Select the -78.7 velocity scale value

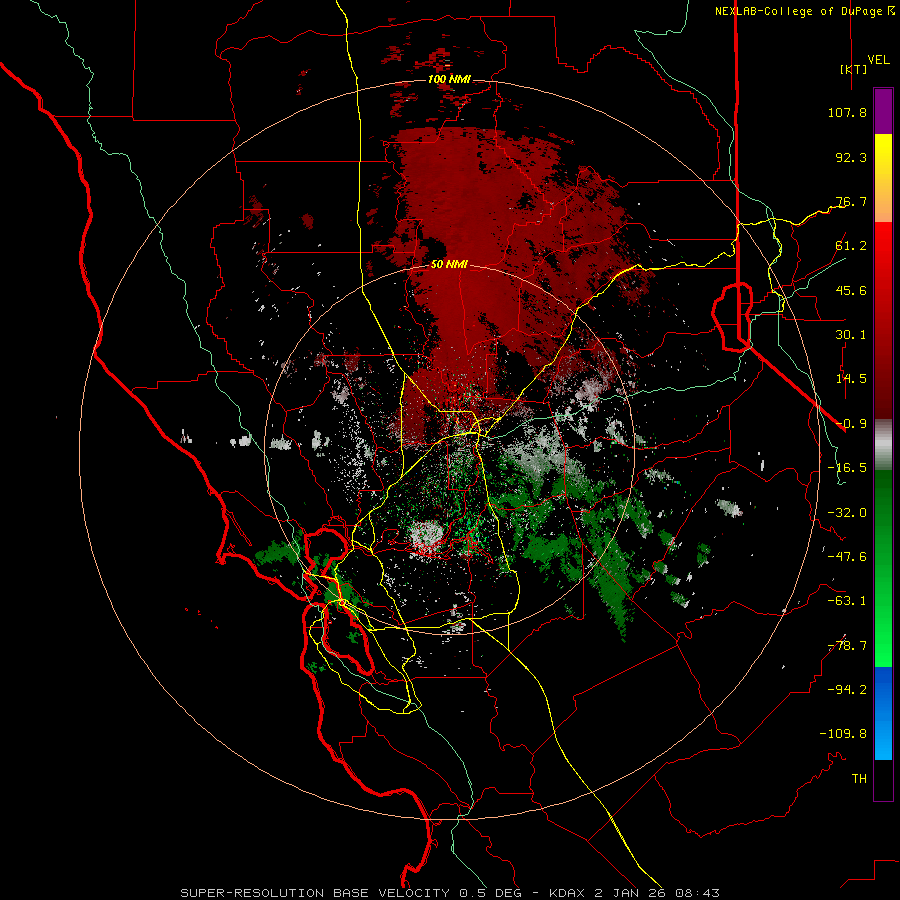click(847, 646)
